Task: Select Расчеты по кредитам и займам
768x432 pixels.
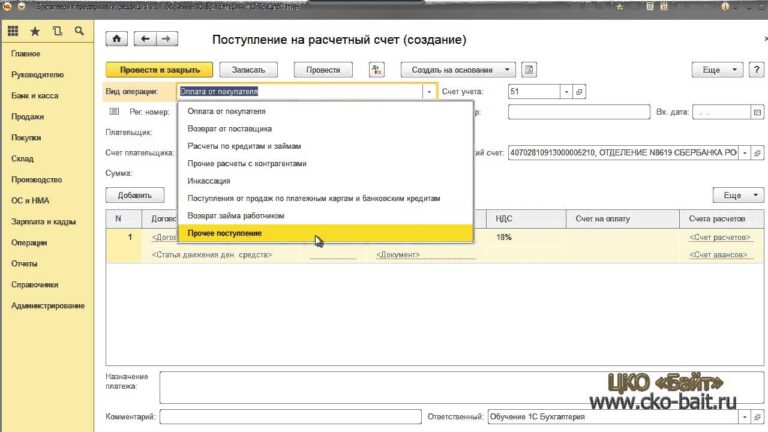Action: tap(326, 146)
